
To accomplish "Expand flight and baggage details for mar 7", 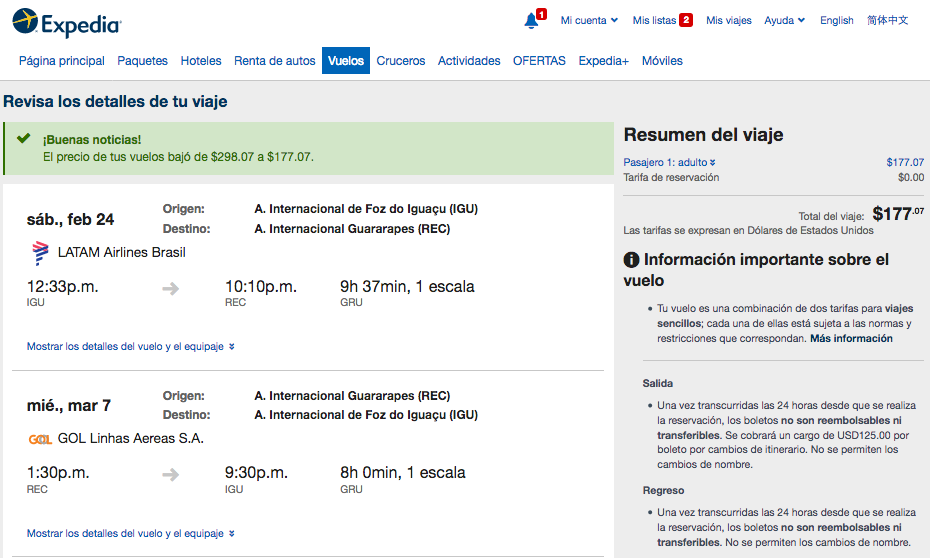I will click(130, 533).
